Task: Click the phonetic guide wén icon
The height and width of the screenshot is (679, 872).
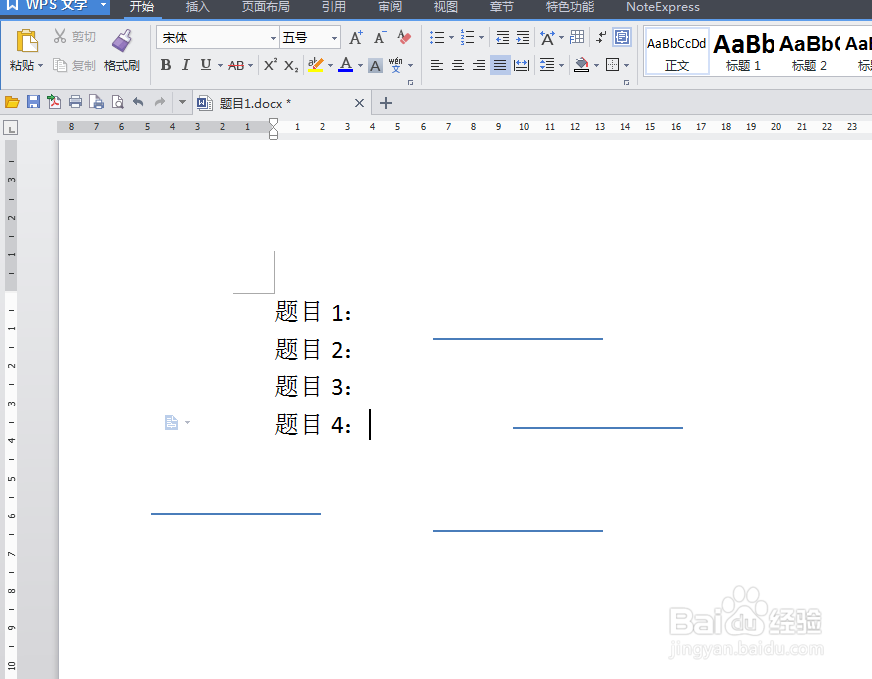Action: [x=395, y=65]
